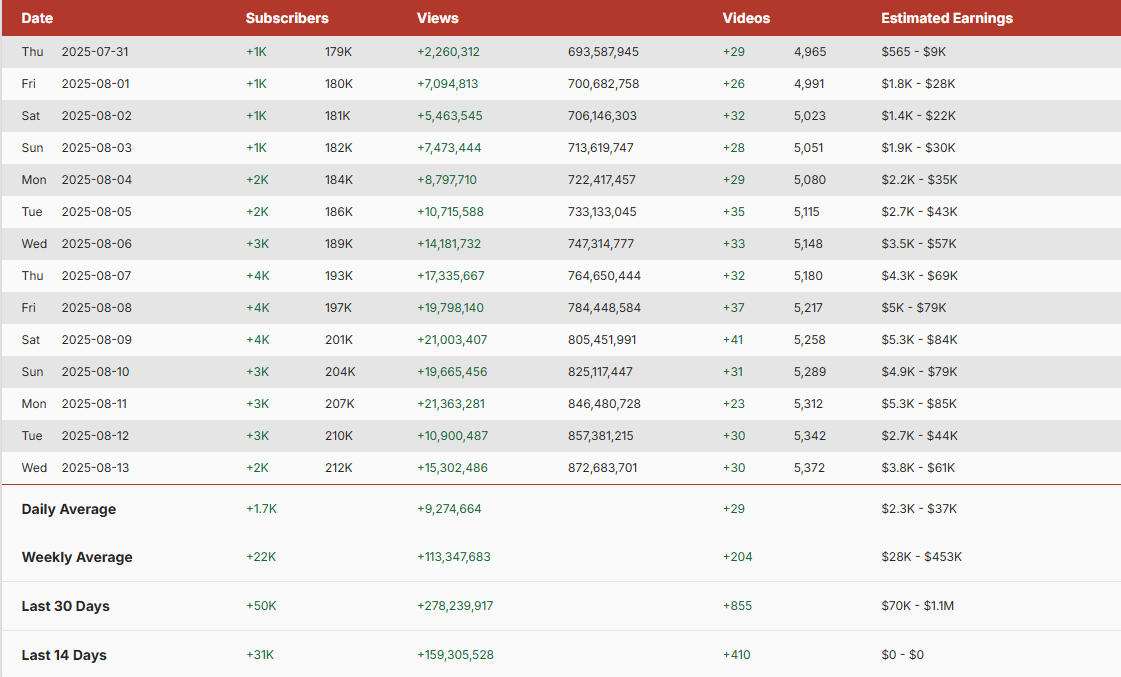This screenshot has width=1121, height=677.
Task: Click subscriber total 201K
Action: pyautogui.click(x=339, y=340)
